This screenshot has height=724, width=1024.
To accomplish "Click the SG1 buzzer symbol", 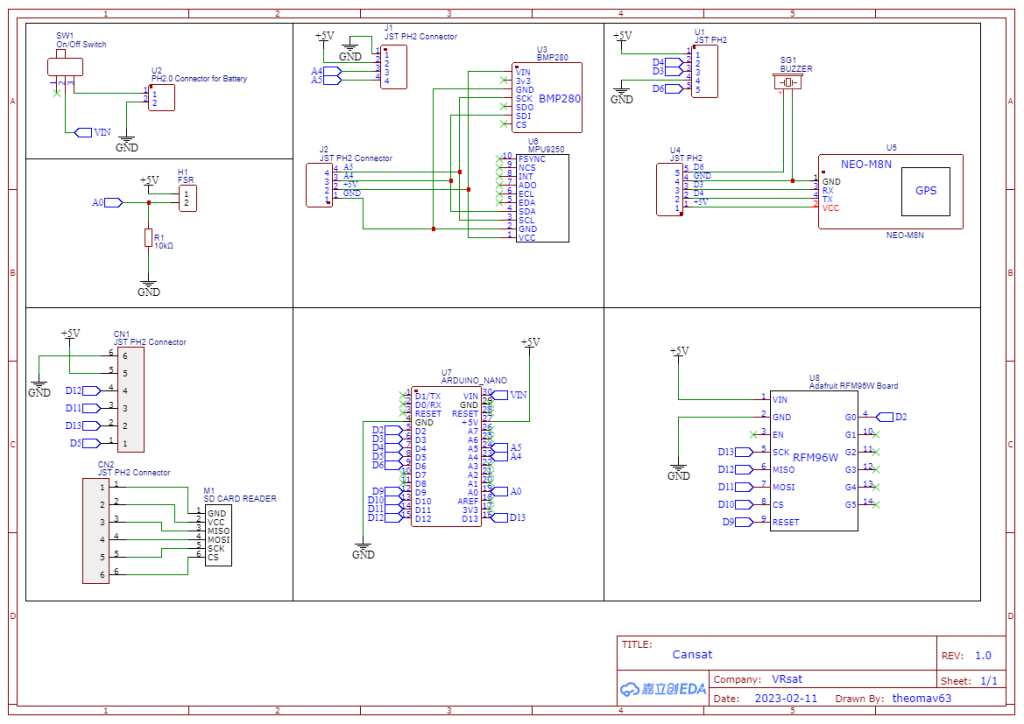I will click(x=788, y=83).
